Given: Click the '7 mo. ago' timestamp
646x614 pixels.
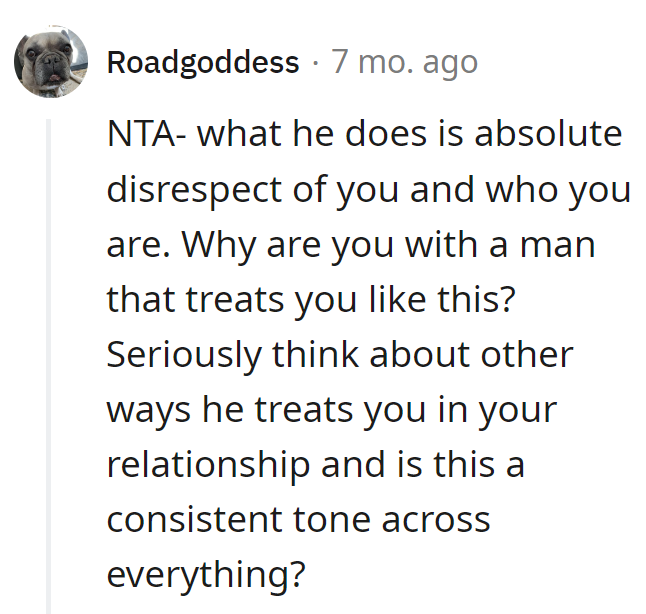Looking at the screenshot, I should click(405, 63).
